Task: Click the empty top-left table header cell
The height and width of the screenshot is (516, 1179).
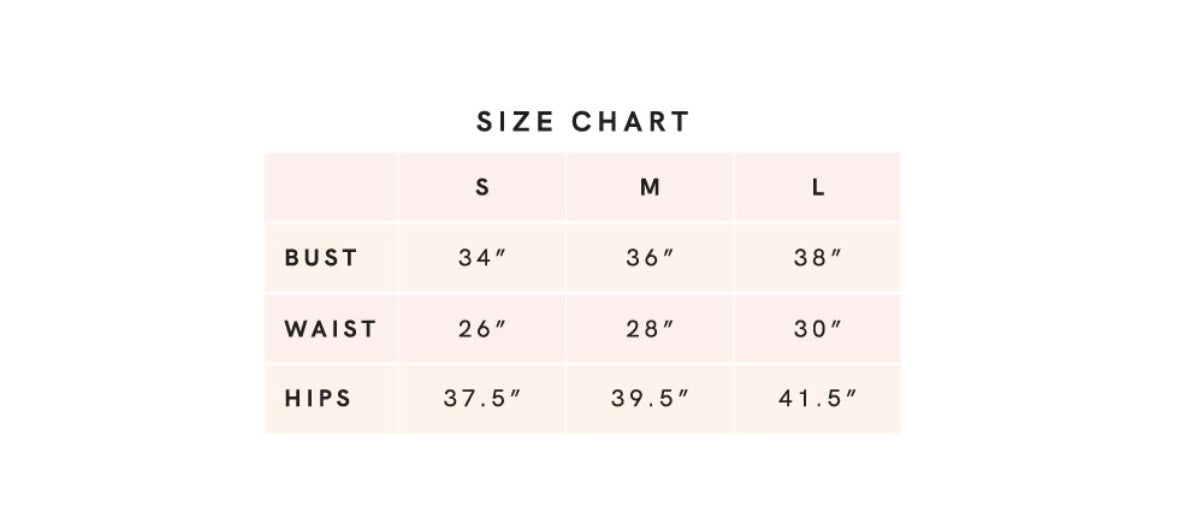Action: [x=331, y=187]
